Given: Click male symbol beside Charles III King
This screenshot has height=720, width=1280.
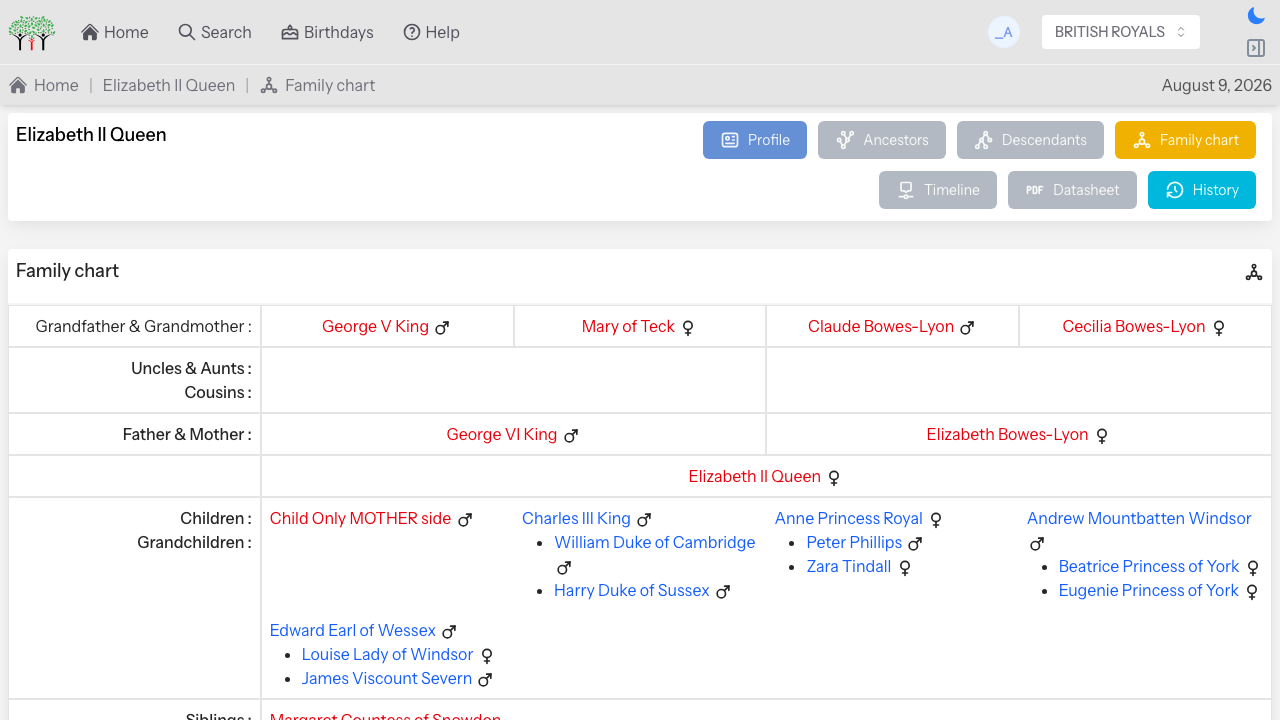Looking at the screenshot, I should 644,519.
